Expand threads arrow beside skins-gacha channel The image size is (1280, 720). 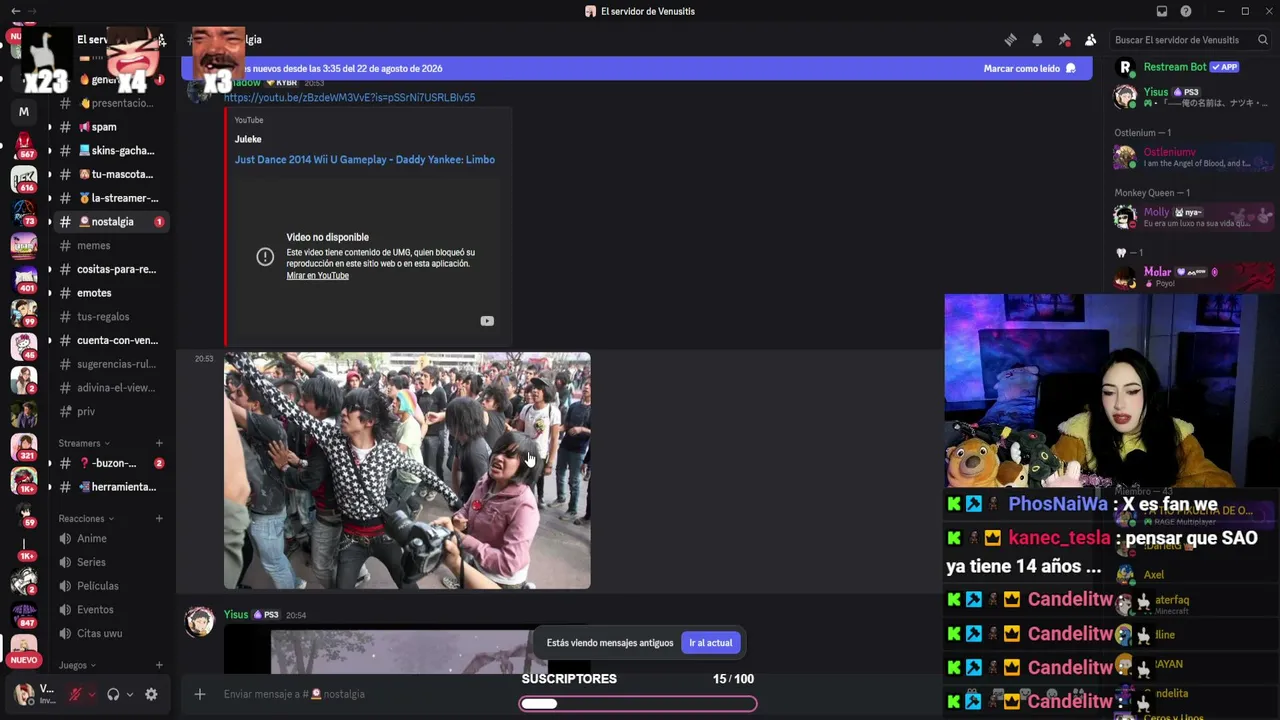coord(49,151)
